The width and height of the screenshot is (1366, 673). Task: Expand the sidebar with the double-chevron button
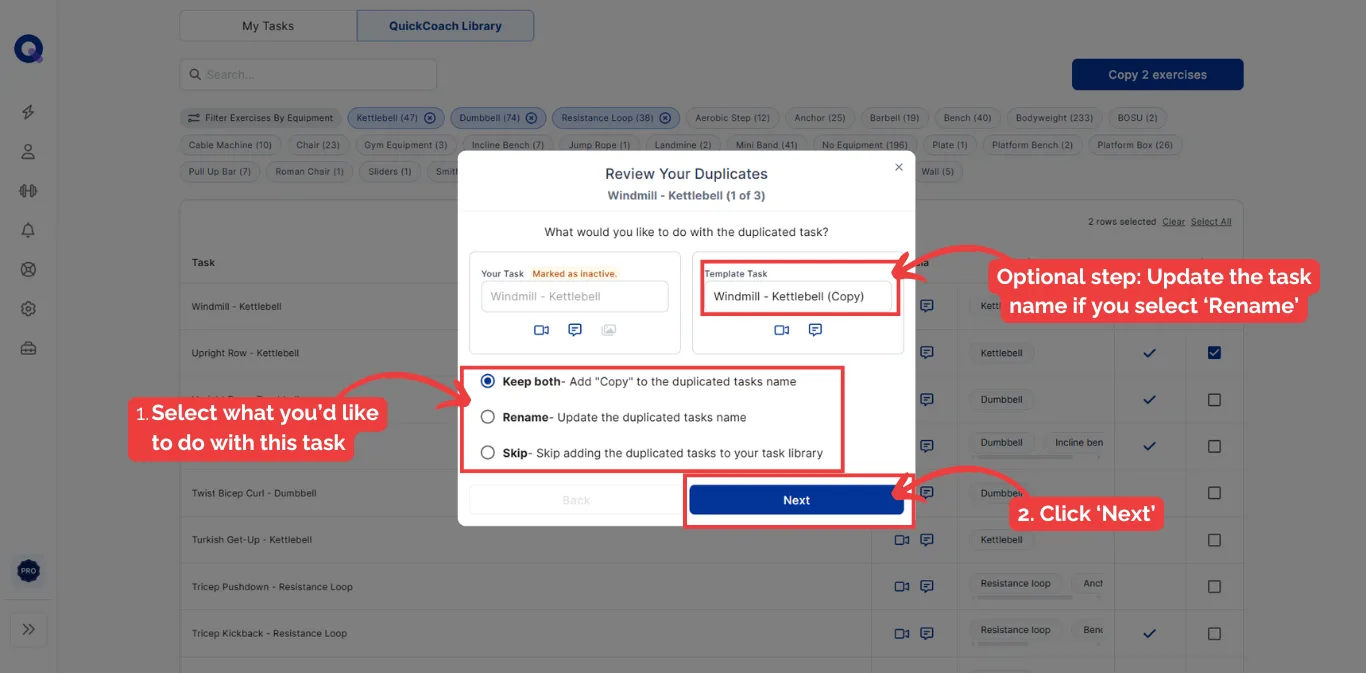(28, 629)
